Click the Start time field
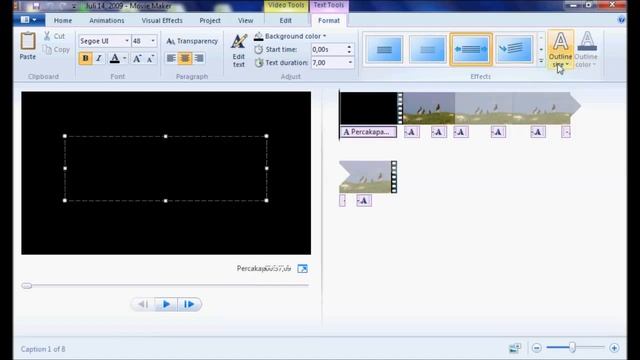 (x=328, y=49)
